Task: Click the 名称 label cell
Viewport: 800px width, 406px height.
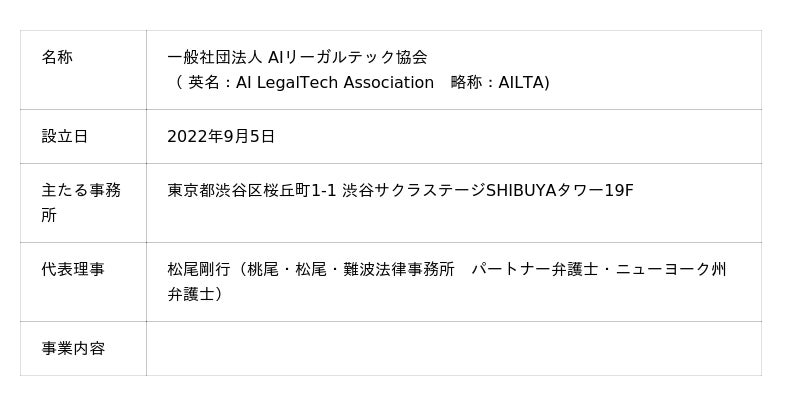Action: pos(83,70)
